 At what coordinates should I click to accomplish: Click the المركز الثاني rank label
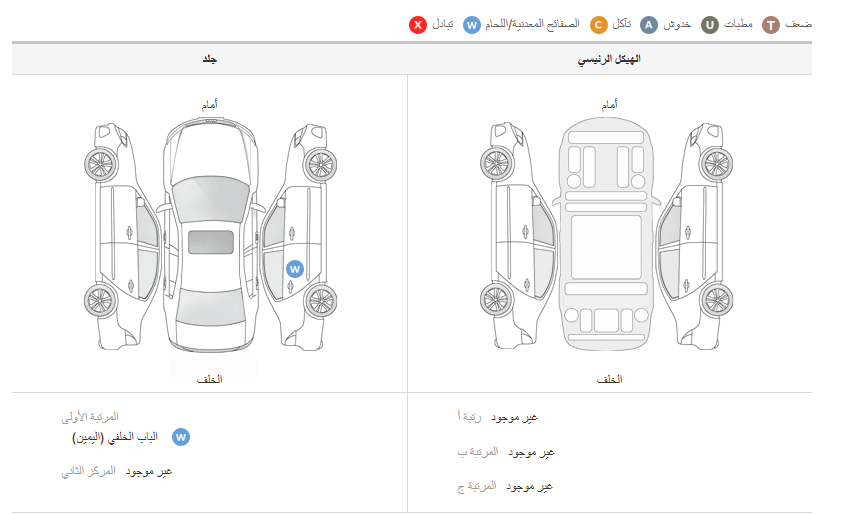[x=88, y=470]
